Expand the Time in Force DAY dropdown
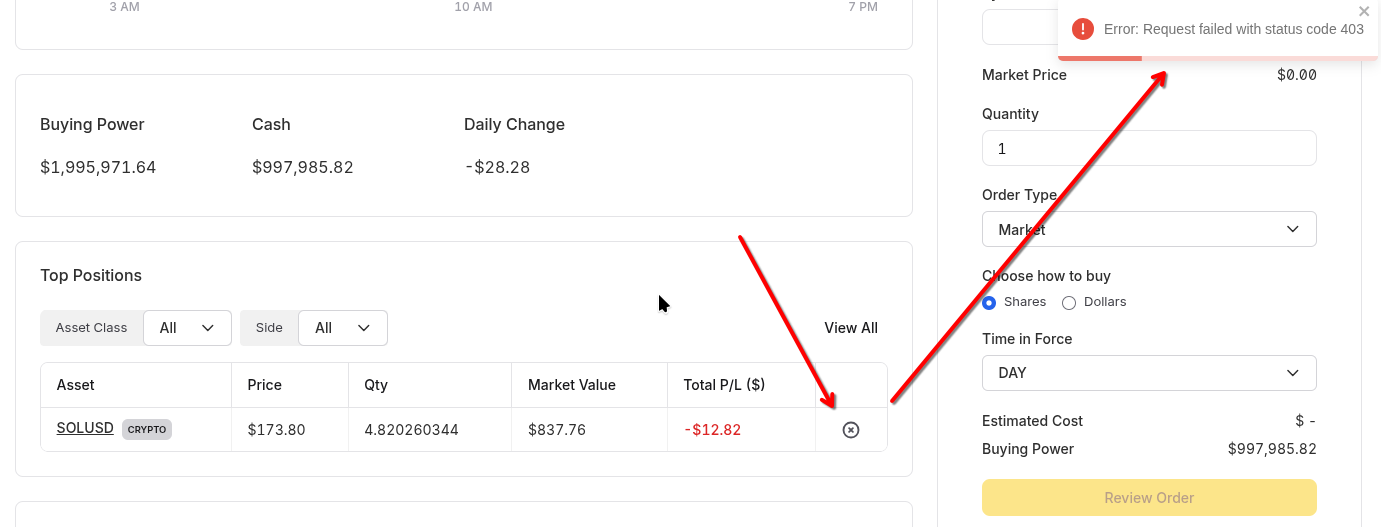Image resolution: width=1381 pixels, height=527 pixels. point(1149,373)
